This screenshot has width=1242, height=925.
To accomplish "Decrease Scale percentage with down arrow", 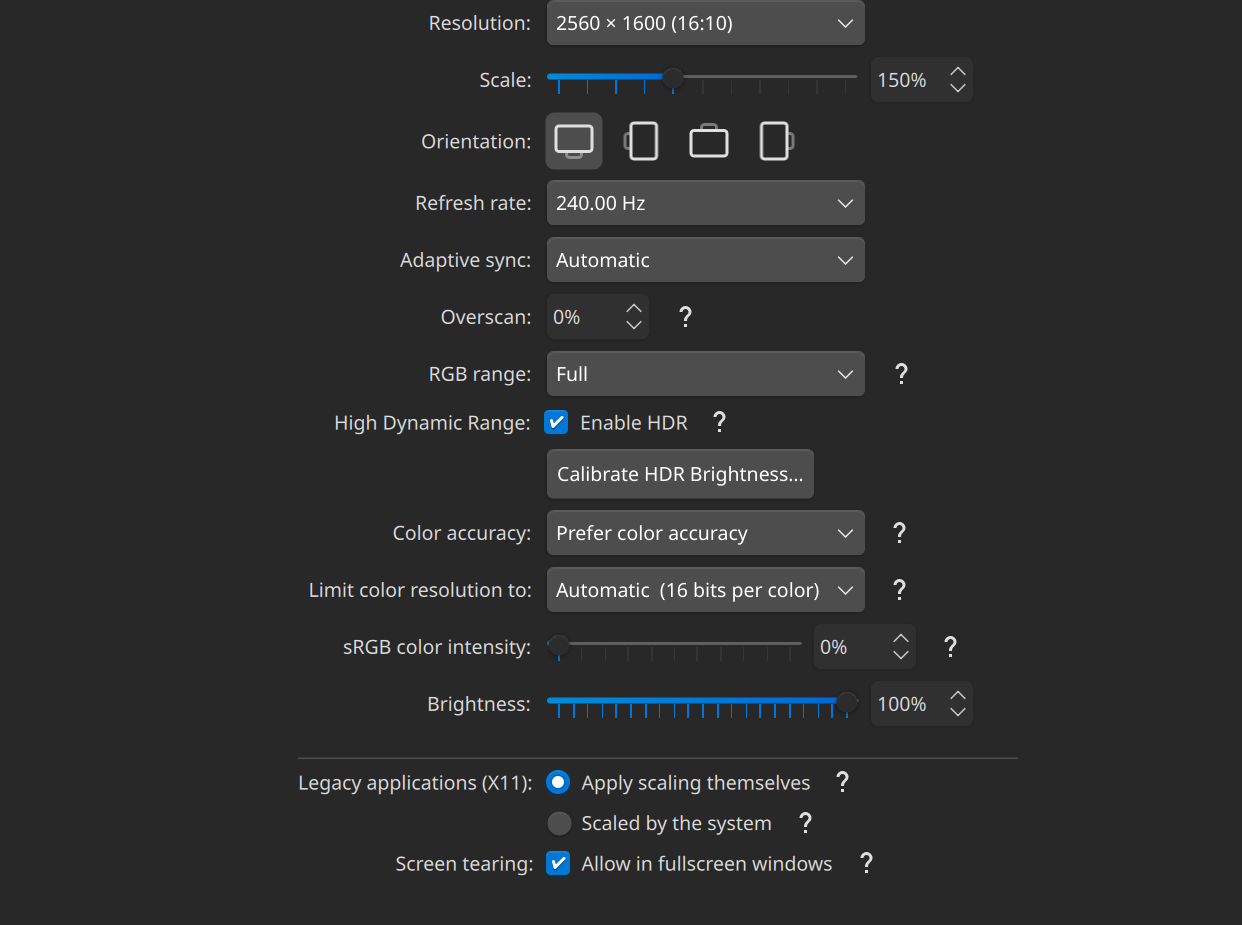I will (x=958, y=88).
